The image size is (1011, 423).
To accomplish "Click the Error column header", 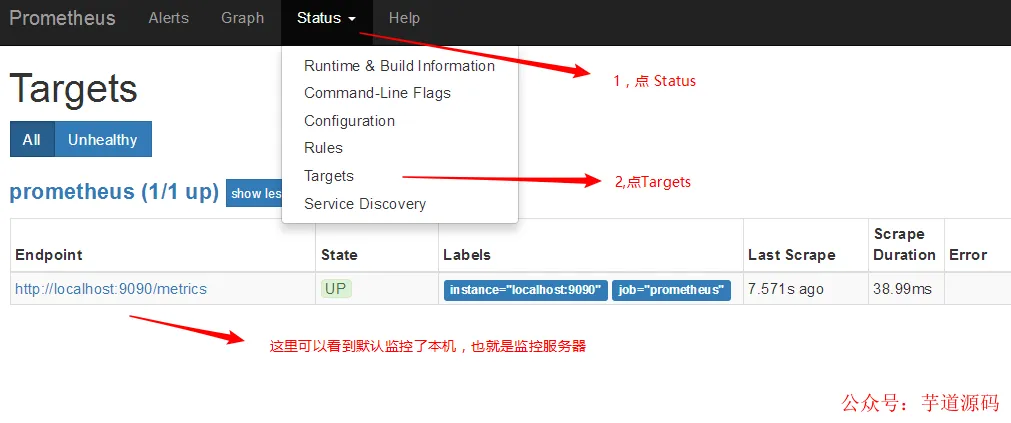I will [x=968, y=255].
